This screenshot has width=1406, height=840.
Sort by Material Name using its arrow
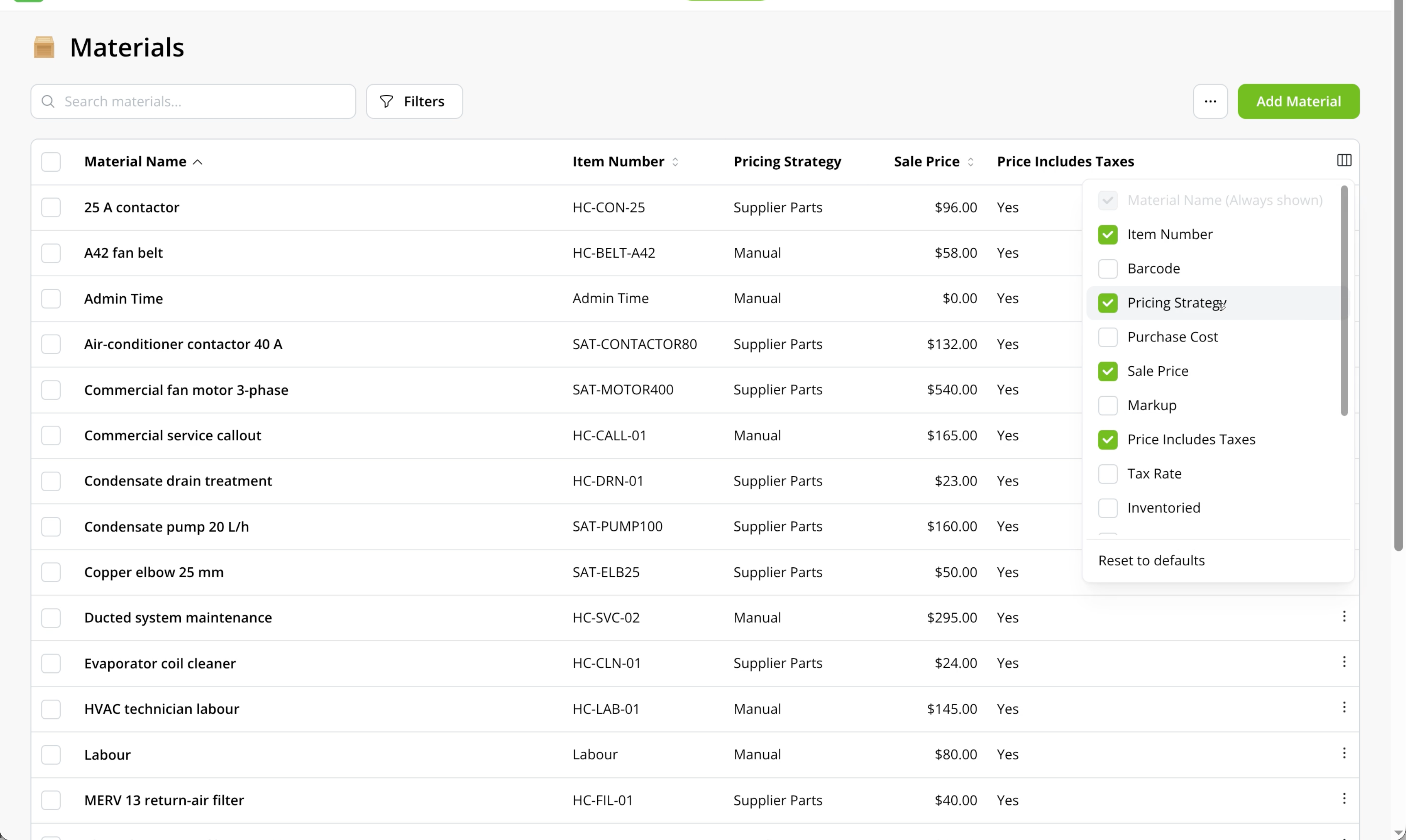click(197, 162)
